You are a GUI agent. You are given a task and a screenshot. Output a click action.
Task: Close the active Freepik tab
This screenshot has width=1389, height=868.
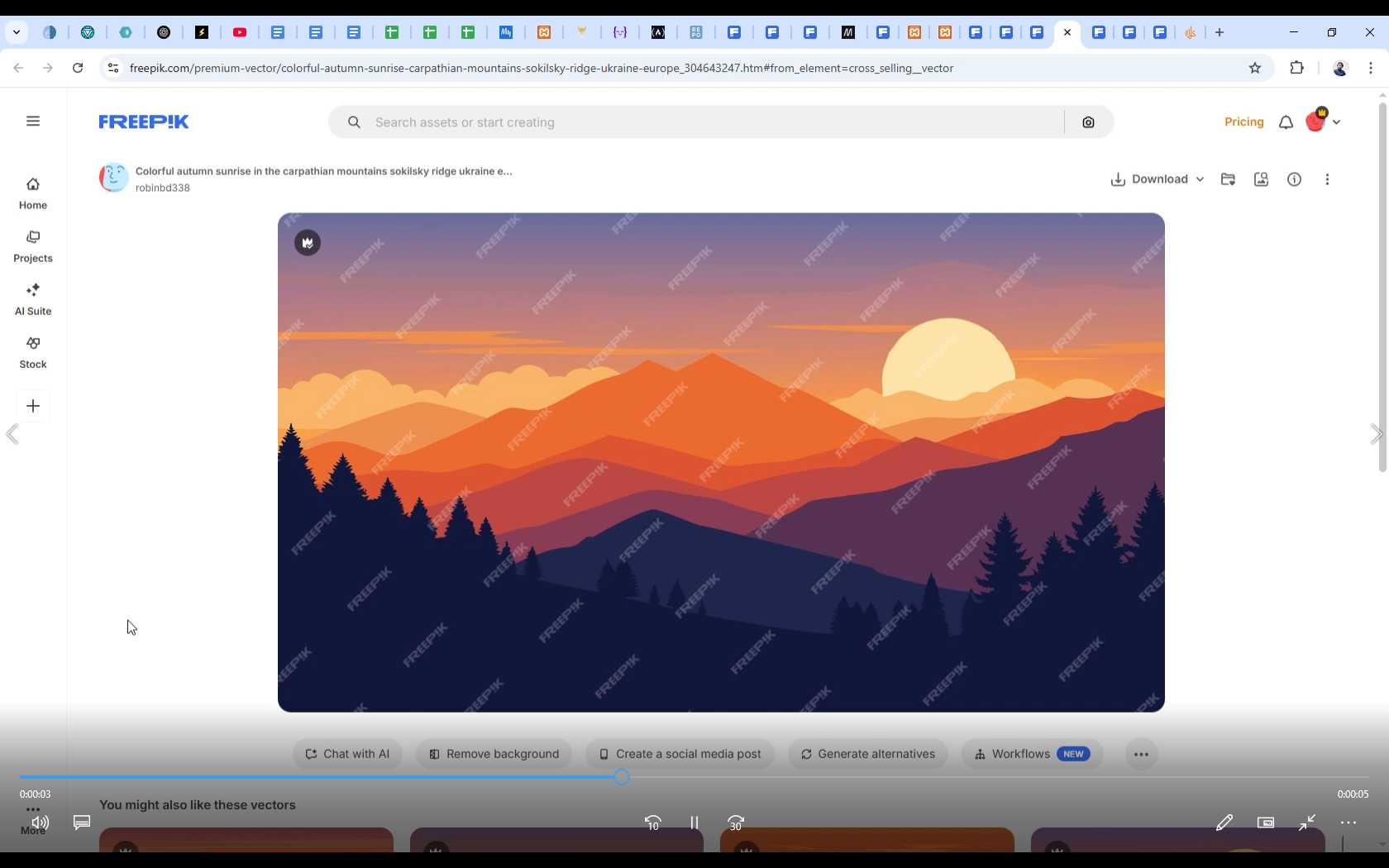[1067, 33]
